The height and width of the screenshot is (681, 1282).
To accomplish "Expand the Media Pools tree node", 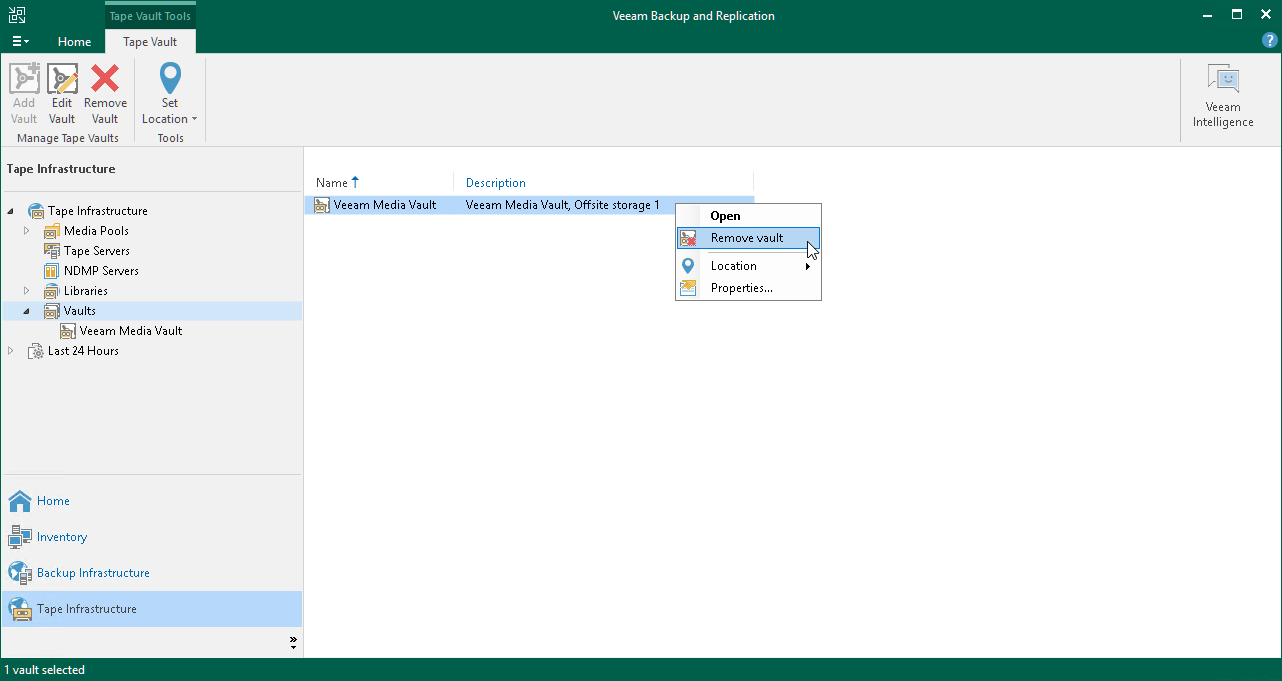I will coord(27,231).
